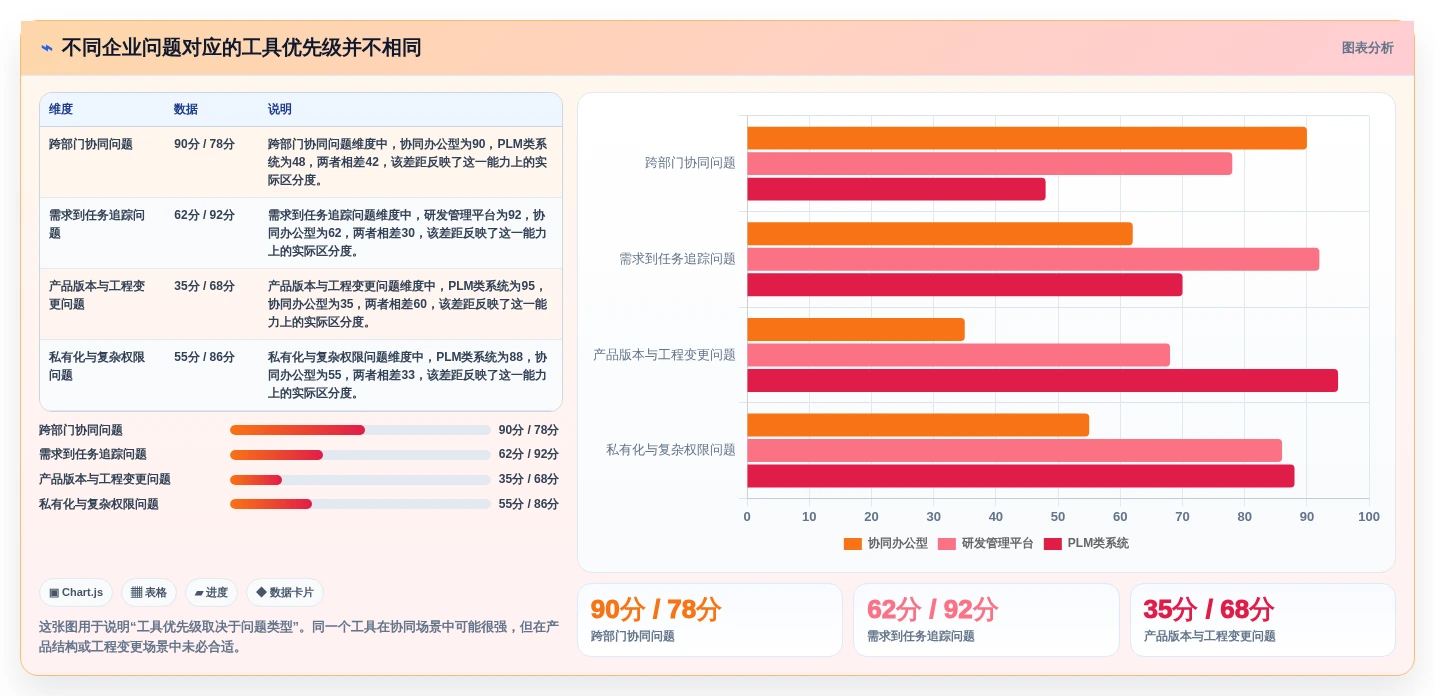Viewport: 1435px width, 696px height.
Task: Click the red PLM类系统 bar for 跨部门协同问题
Action: 896,189
